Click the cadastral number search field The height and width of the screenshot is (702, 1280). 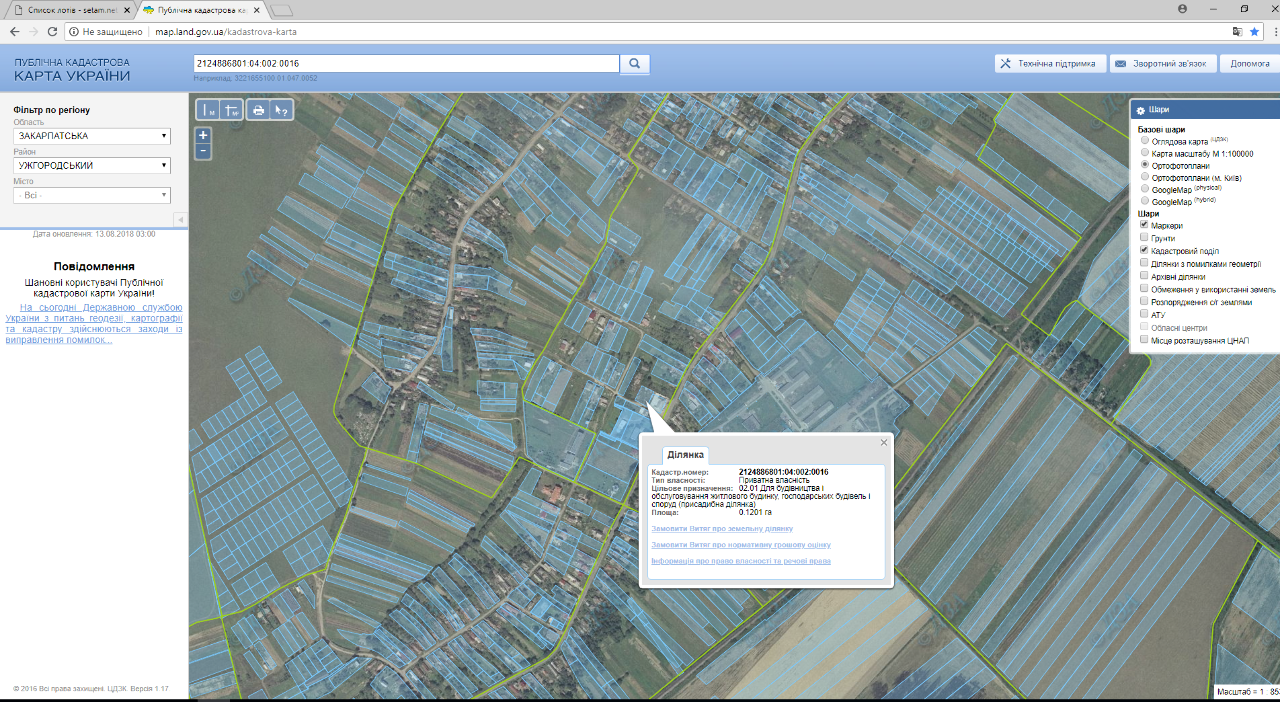click(x=406, y=63)
